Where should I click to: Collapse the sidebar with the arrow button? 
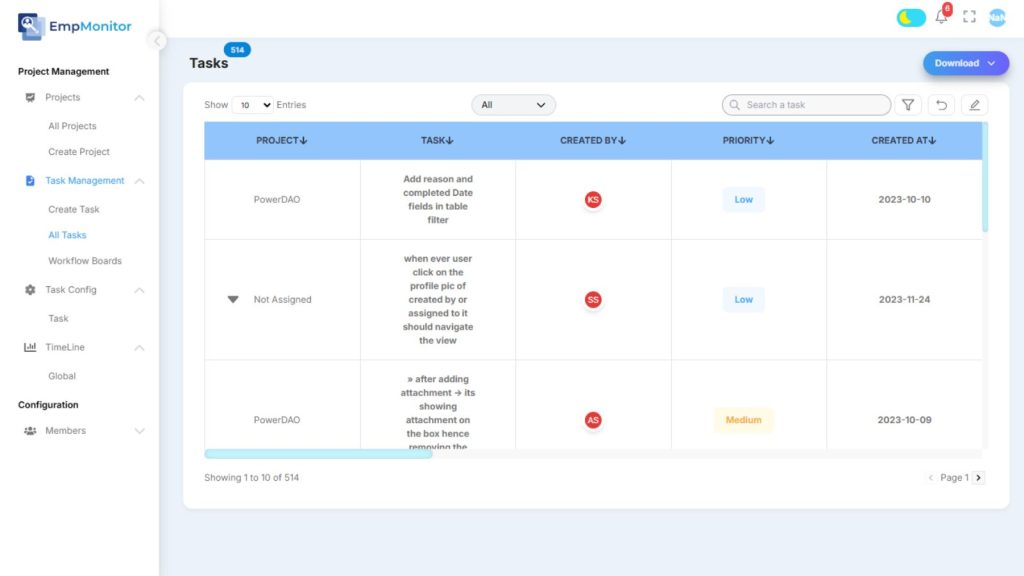click(157, 41)
